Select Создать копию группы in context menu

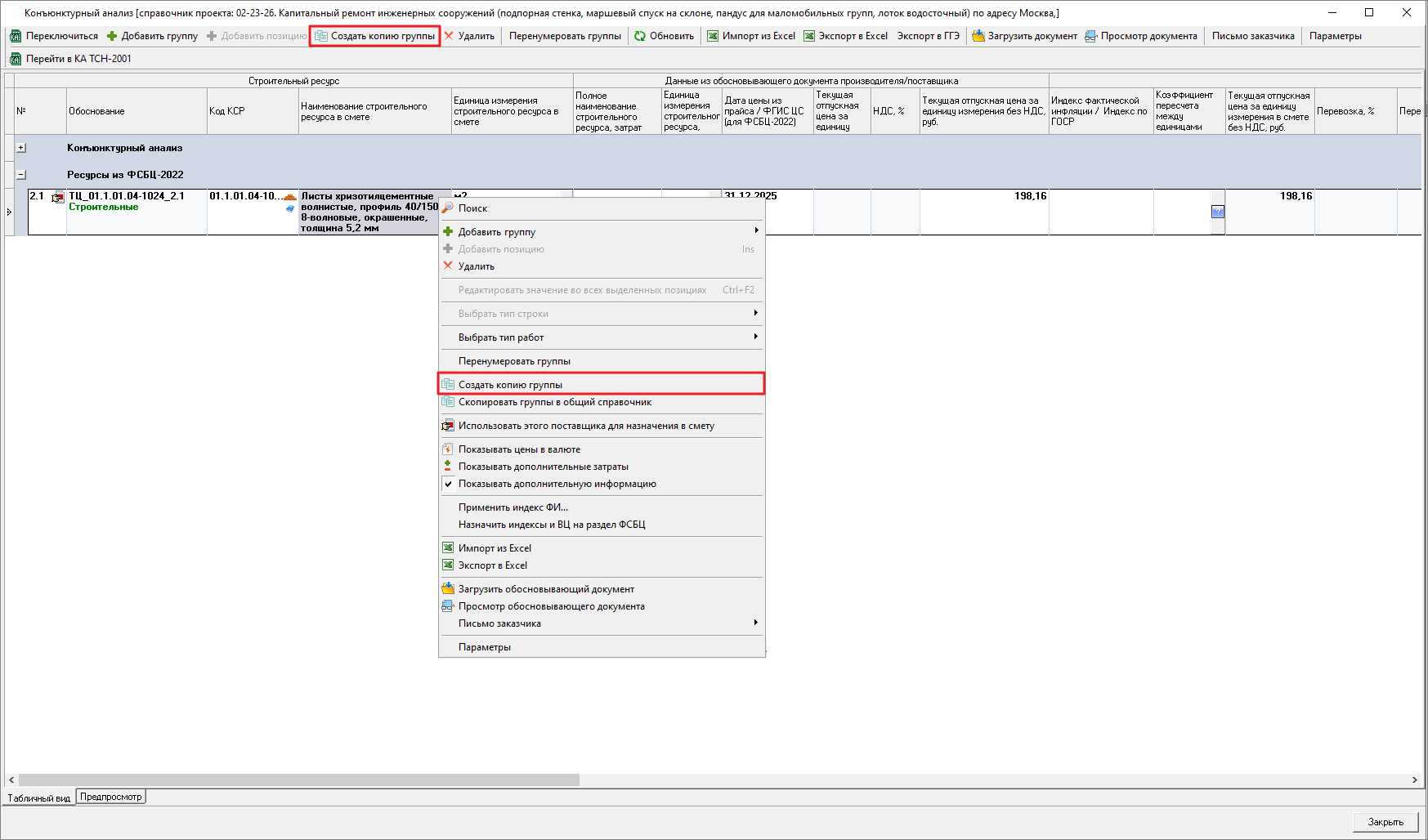pos(510,385)
